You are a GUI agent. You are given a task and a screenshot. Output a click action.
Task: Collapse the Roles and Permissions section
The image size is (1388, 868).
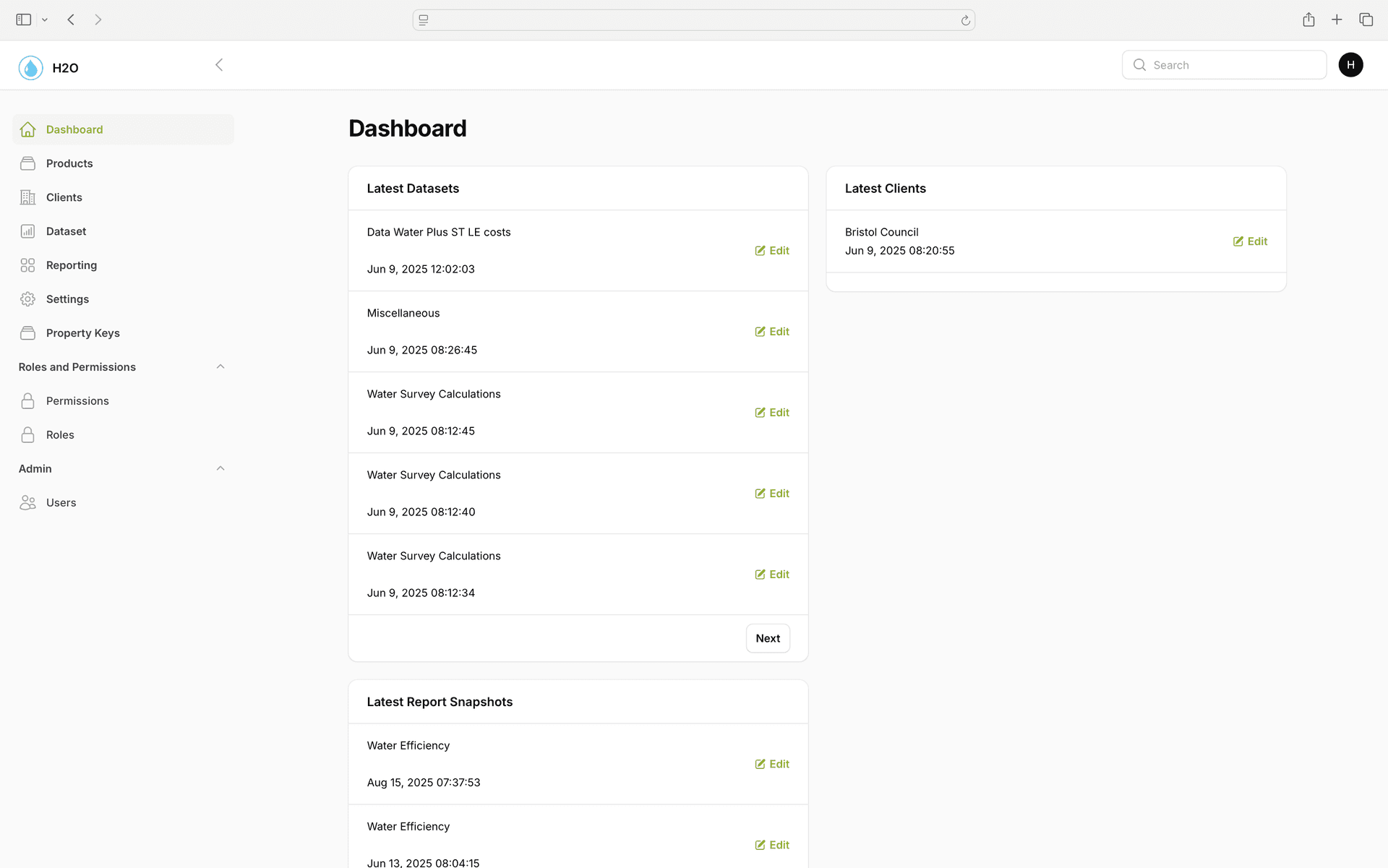point(220,366)
